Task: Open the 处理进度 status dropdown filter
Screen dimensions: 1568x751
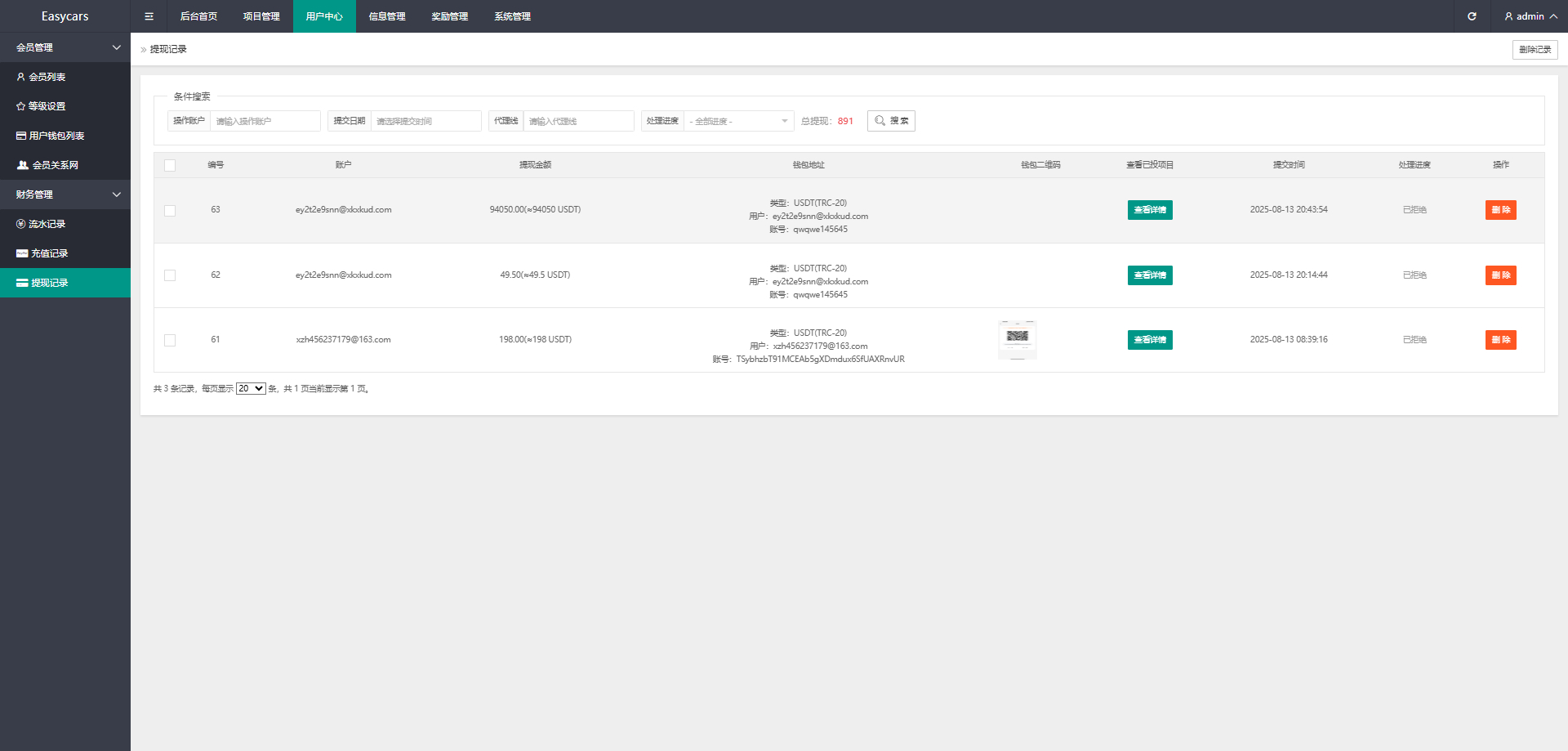Action: [x=738, y=121]
